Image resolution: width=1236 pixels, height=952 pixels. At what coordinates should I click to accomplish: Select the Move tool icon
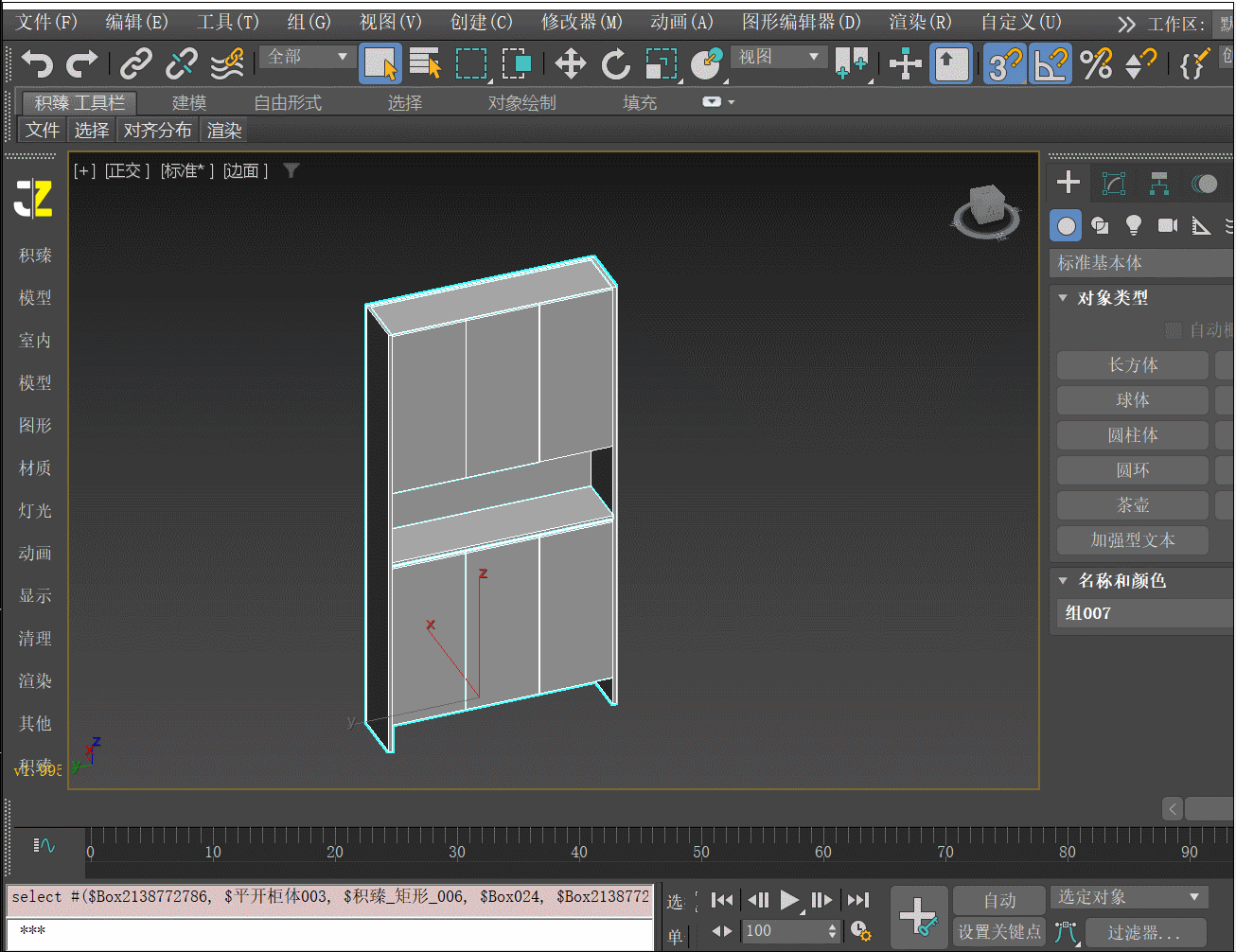click(570, 63)
